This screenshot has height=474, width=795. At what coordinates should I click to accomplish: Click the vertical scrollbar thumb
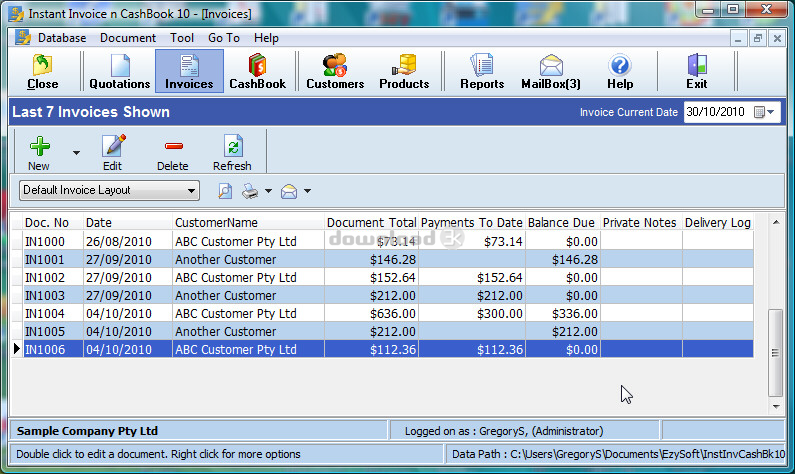(775, 352)
